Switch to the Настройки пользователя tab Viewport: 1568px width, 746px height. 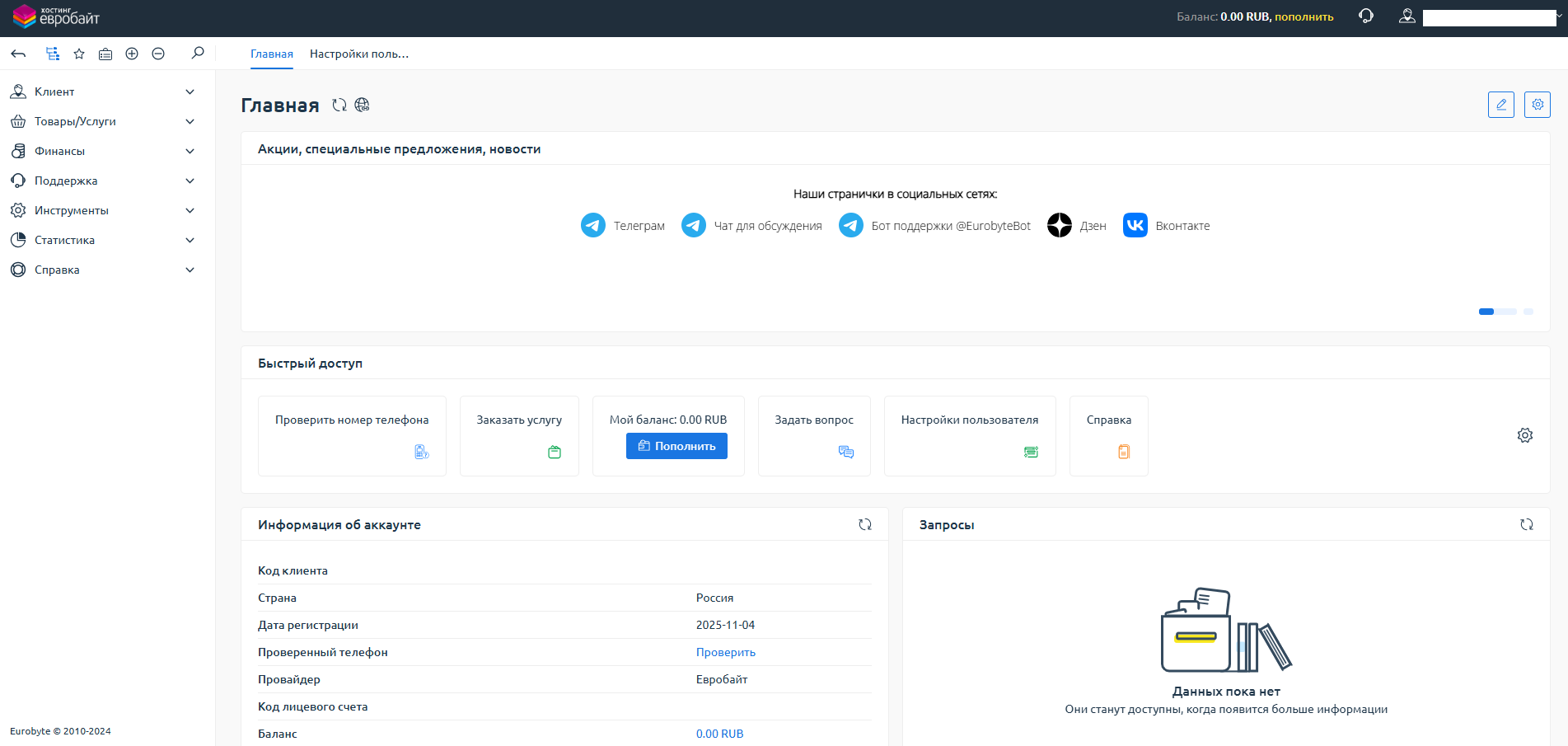click(x=358, y=54)
